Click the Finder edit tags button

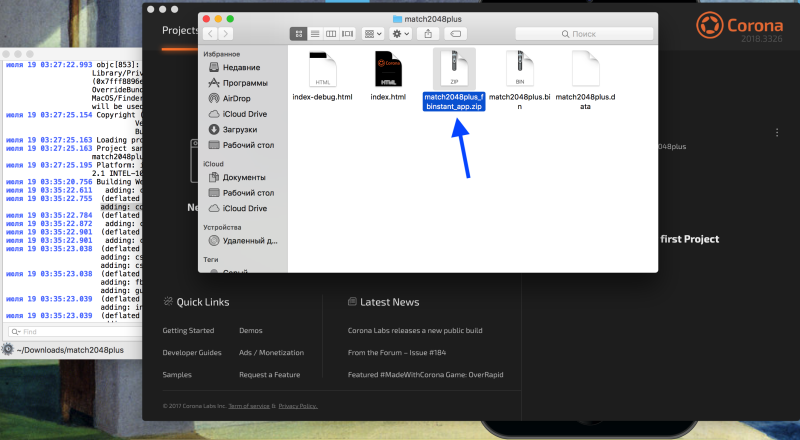tap(456, 34)
